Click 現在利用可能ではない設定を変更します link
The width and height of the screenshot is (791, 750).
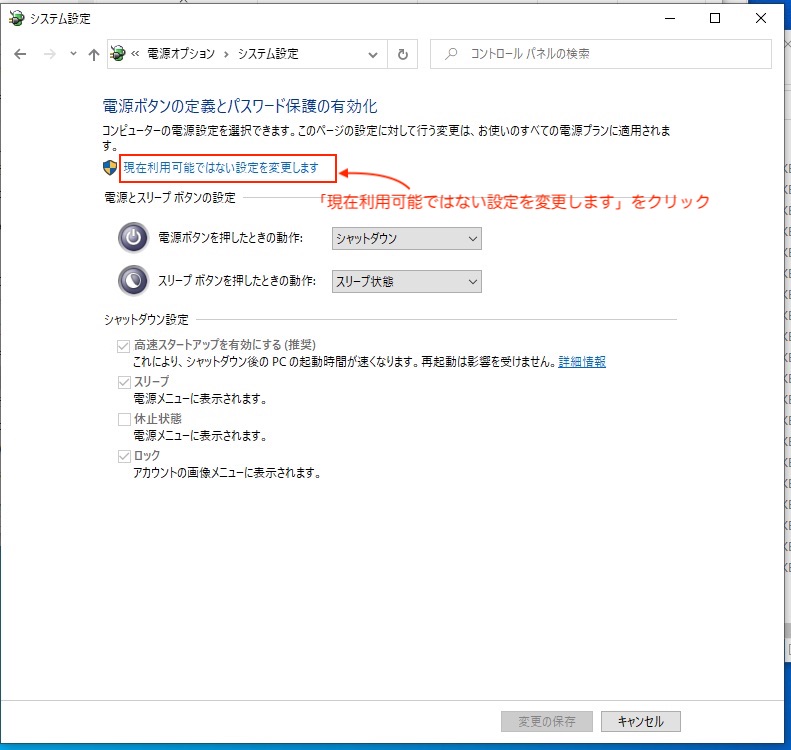221,167
